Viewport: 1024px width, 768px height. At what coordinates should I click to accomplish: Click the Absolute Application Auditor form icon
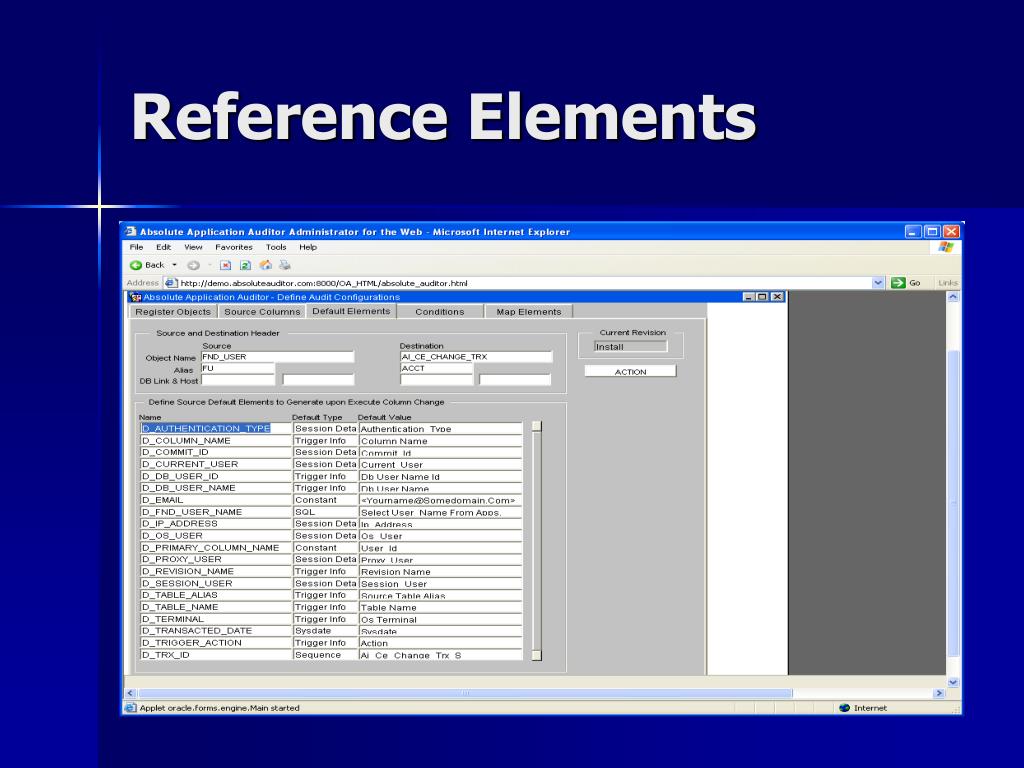pyautogui.click(x=136, y=297)
